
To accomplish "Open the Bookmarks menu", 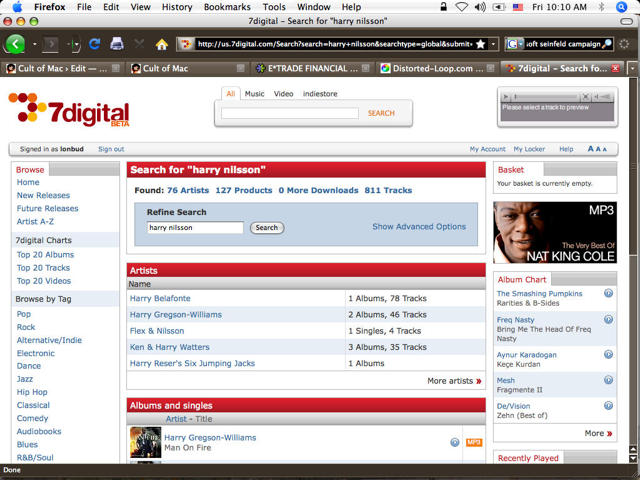I will (227, 7).
